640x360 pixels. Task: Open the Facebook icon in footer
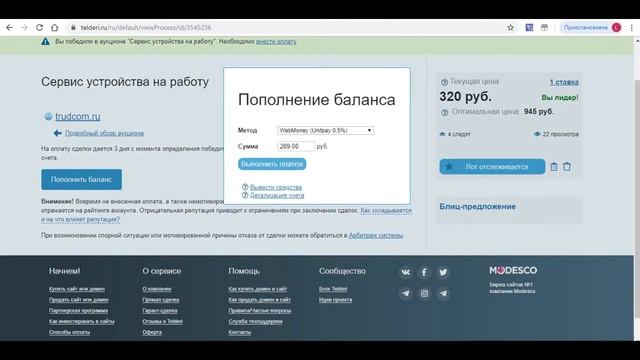click(424, 272)
